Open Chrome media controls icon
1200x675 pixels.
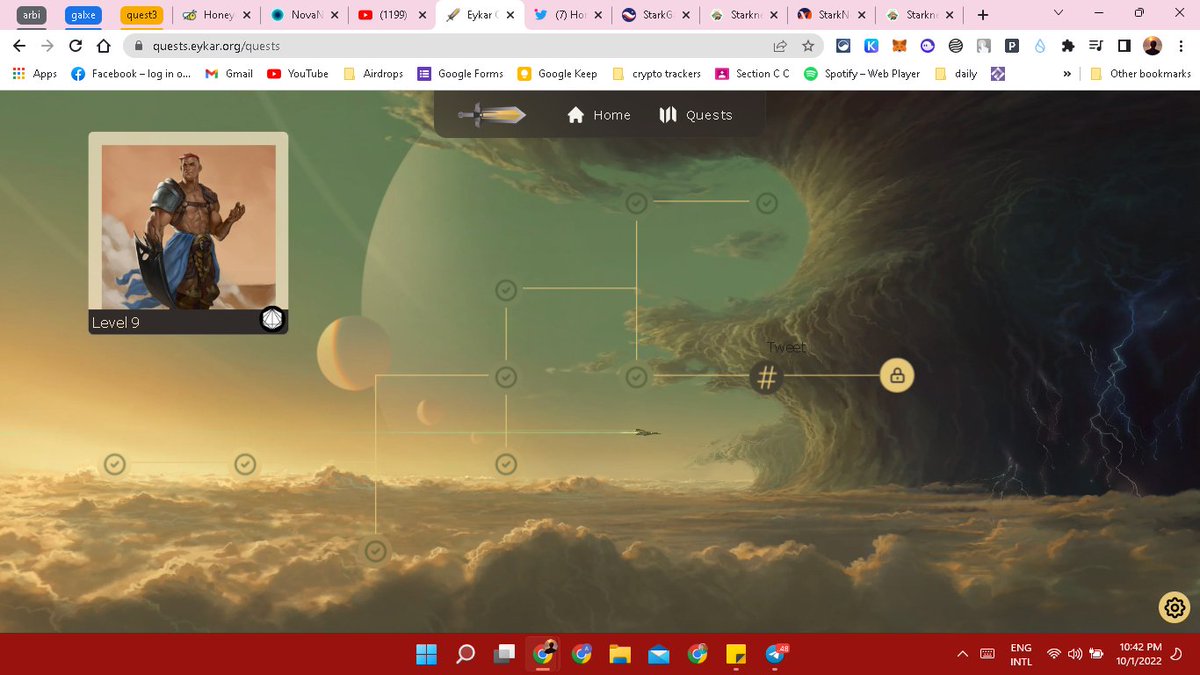tap(1096, 46)
